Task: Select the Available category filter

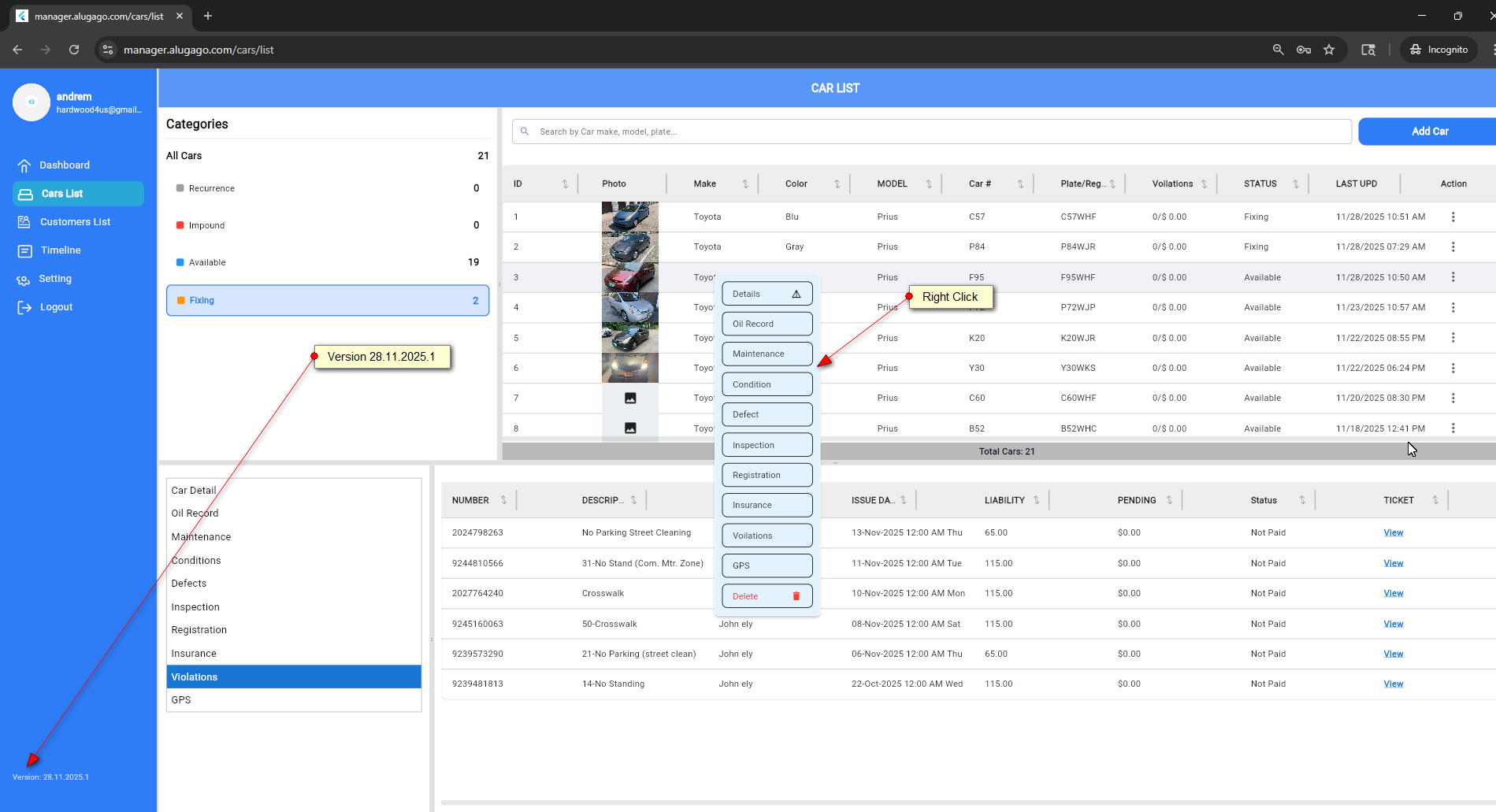Action: [207, 262]
